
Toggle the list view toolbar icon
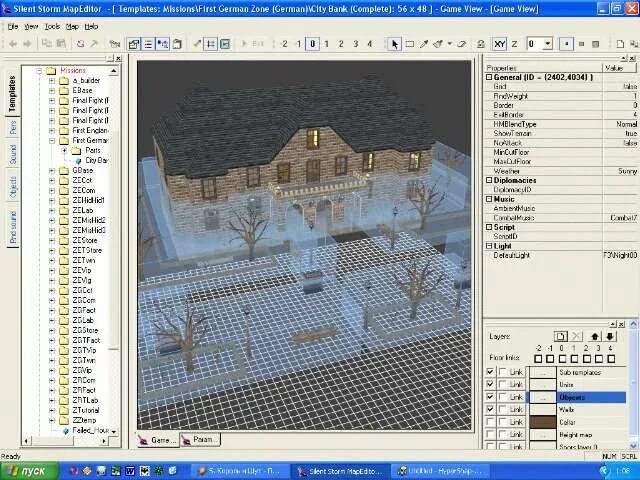tap(148, 44)
